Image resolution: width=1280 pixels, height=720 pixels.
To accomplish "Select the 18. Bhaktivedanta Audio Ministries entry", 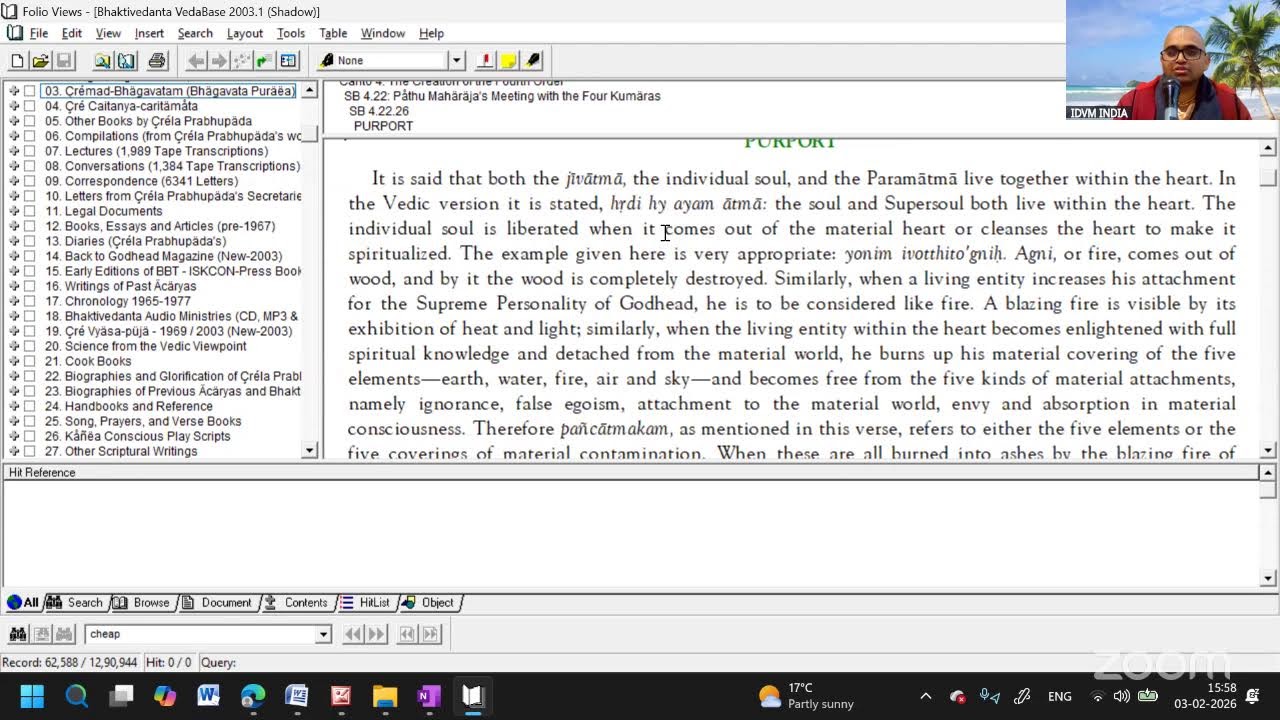I will [171, 316].
